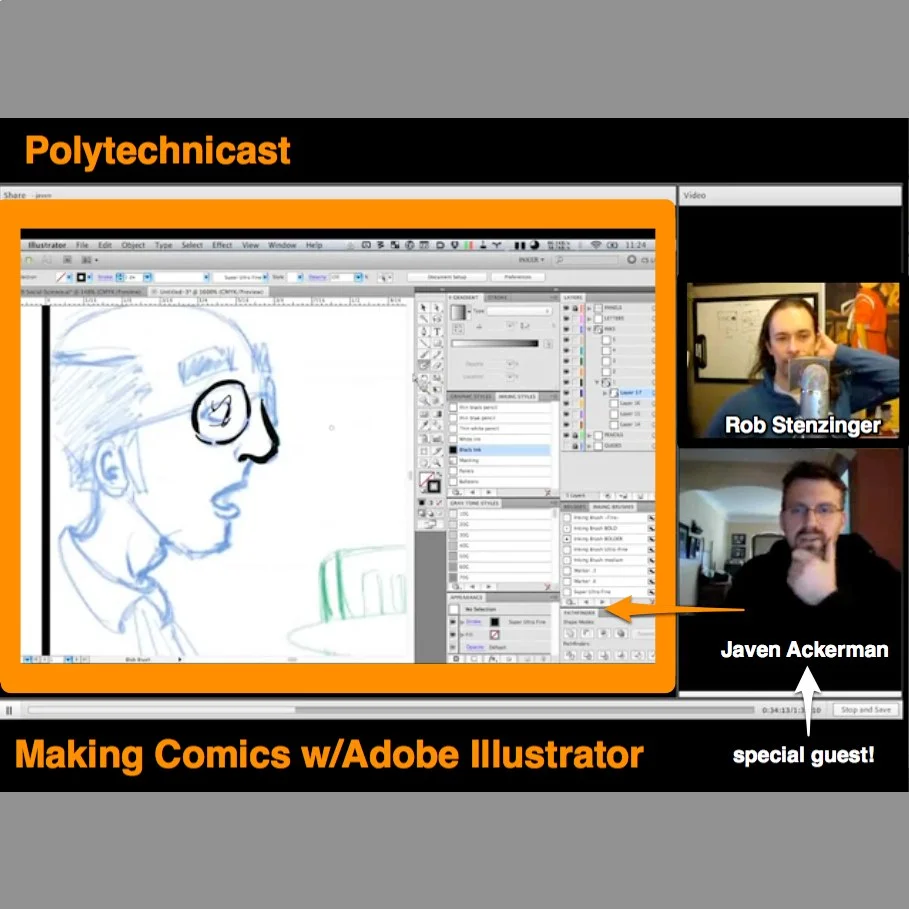Toggle visibility of Layer 14
The height and width of the screenshot is (910, 909).
click(567, 424)
